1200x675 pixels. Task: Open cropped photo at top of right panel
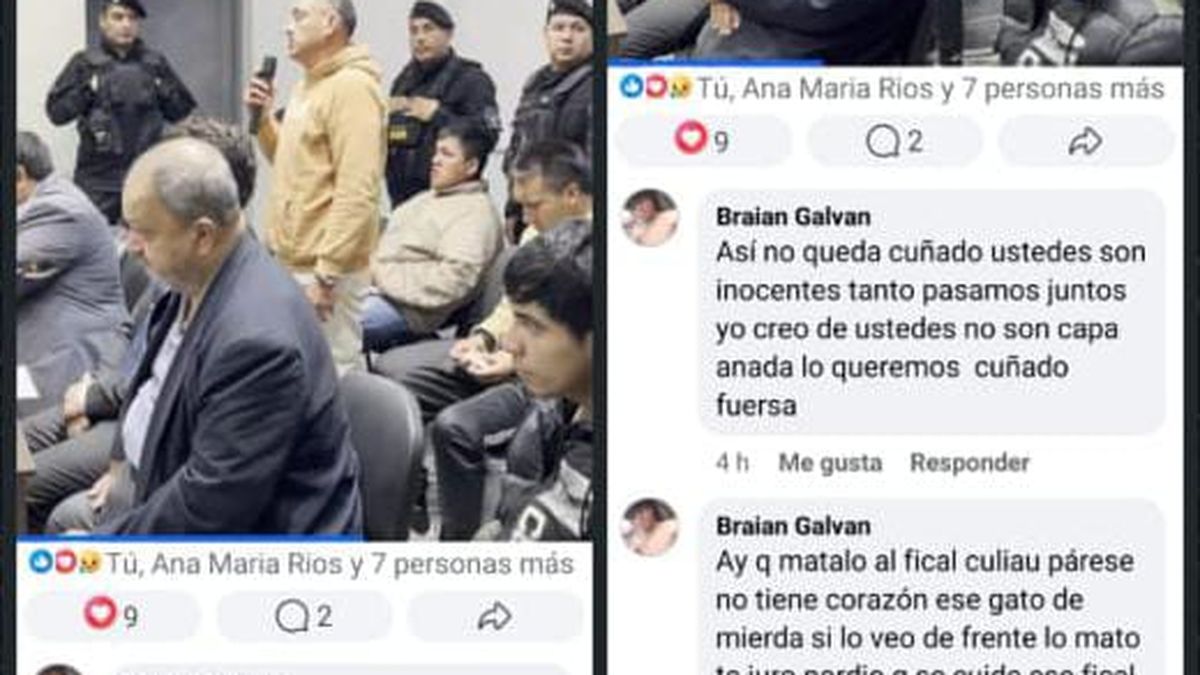click(x=896, y=32)
